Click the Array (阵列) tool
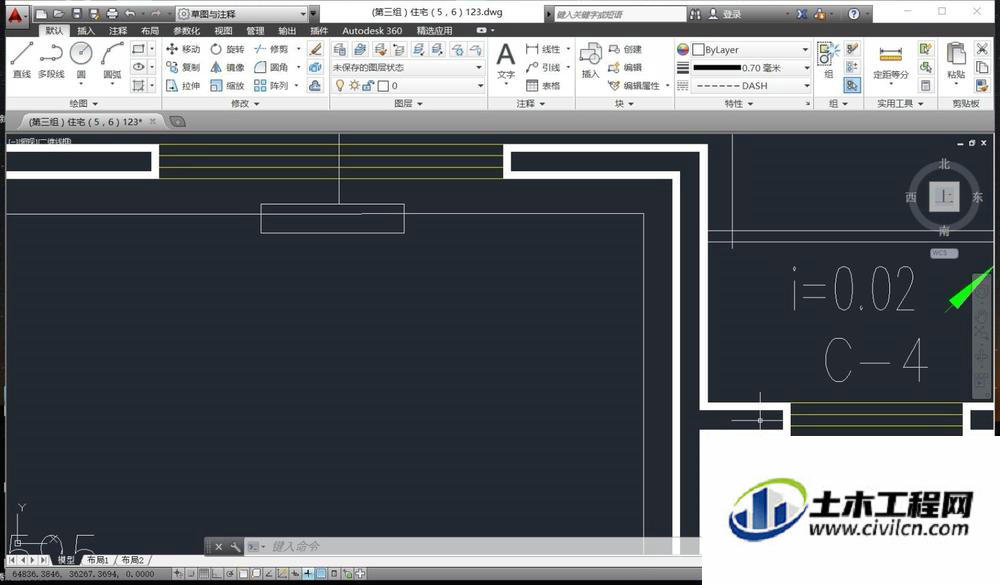This screenshot has height=585, width=1000. click(272, 85)
